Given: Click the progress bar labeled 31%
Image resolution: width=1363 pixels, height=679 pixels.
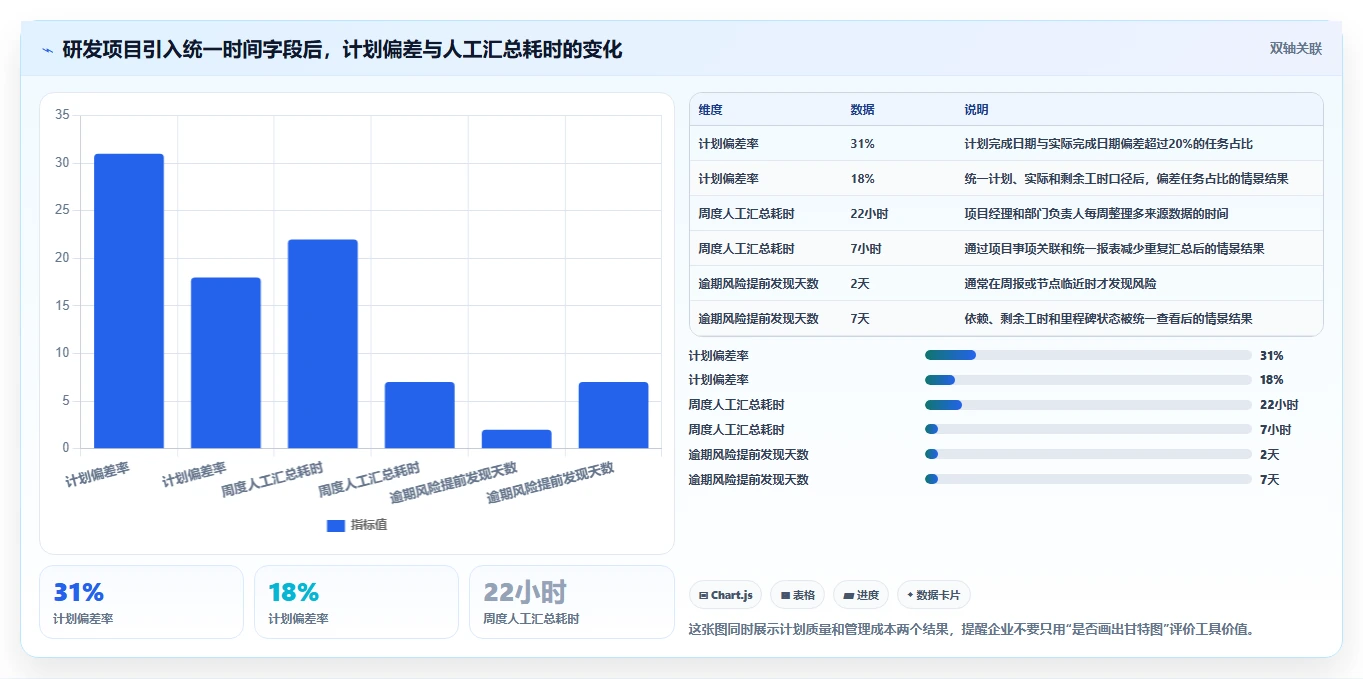Looking at the screenshot, I should tap(1089, 355).
